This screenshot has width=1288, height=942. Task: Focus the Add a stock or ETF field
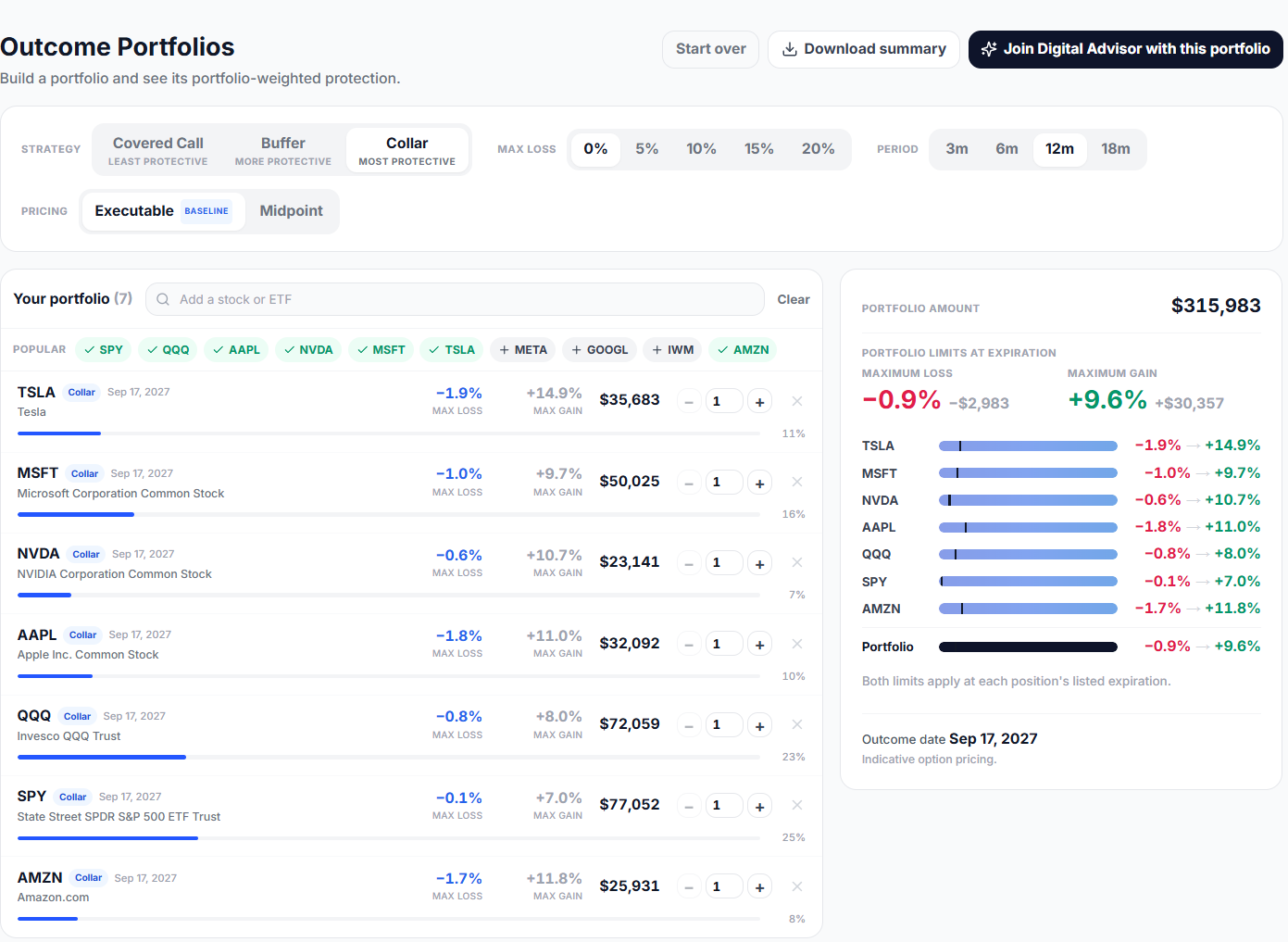tap(455, 299)
